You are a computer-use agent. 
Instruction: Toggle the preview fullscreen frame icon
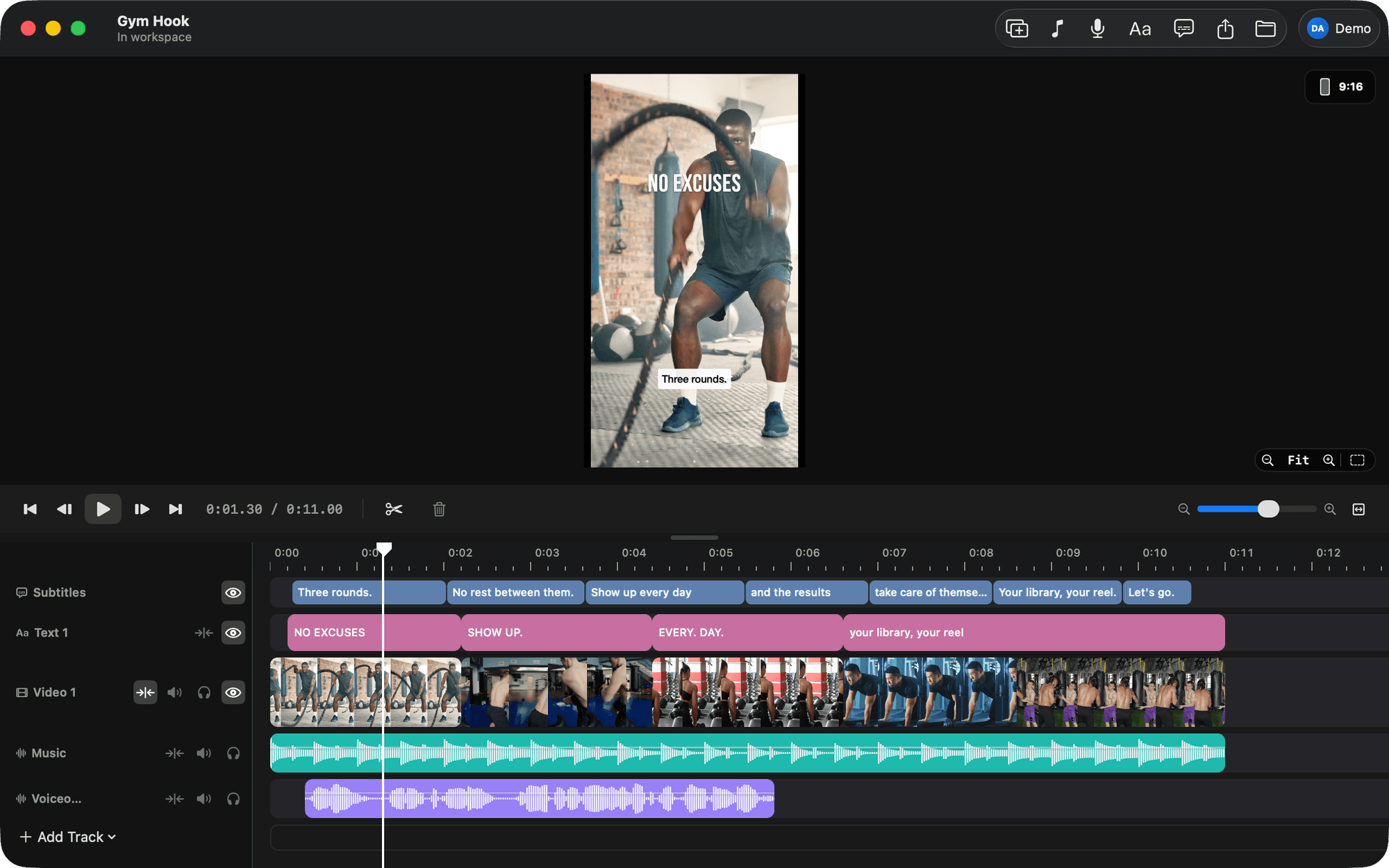click(1357, 460)
